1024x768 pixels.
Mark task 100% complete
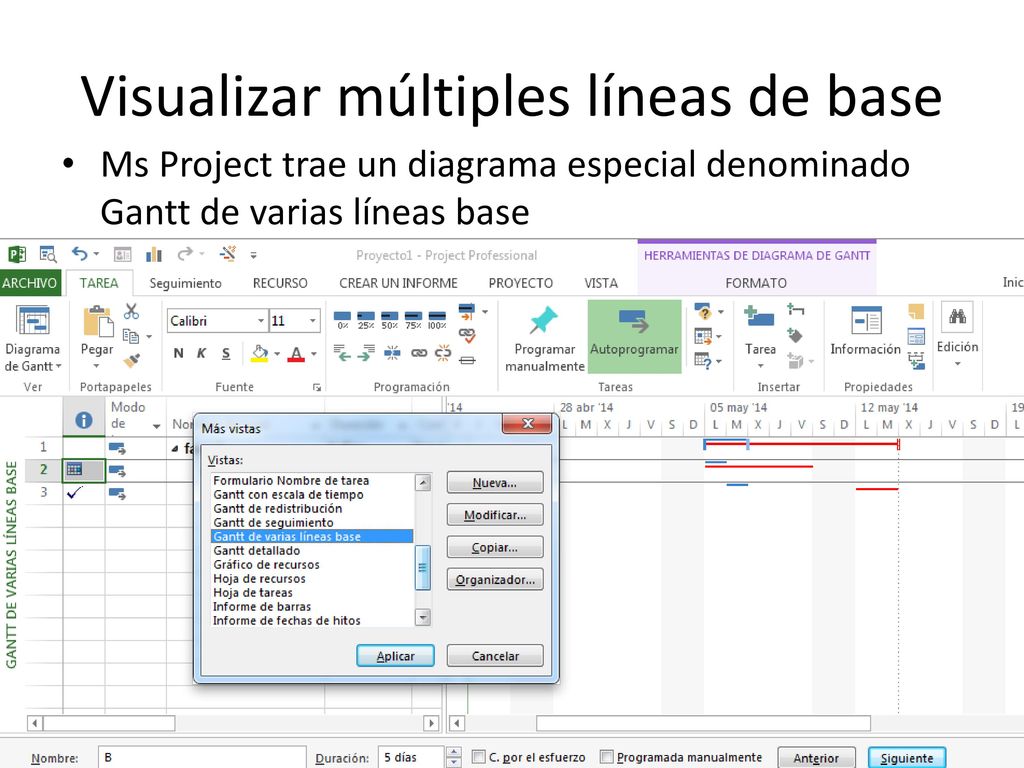437,320
